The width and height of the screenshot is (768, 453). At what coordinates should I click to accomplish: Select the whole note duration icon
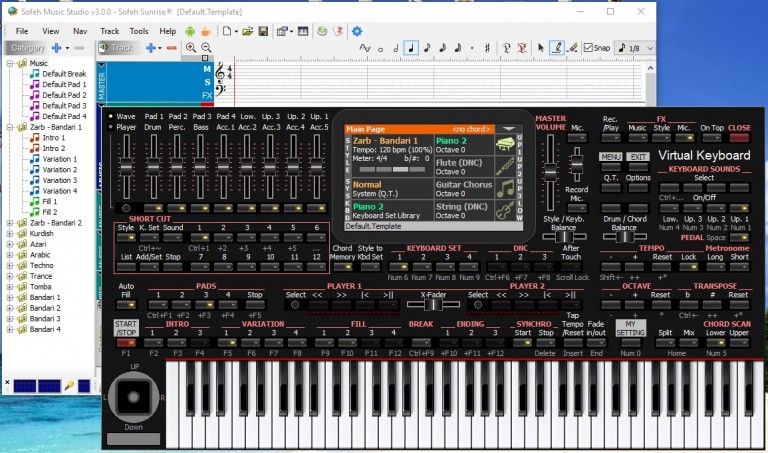(x=381, y=48)
